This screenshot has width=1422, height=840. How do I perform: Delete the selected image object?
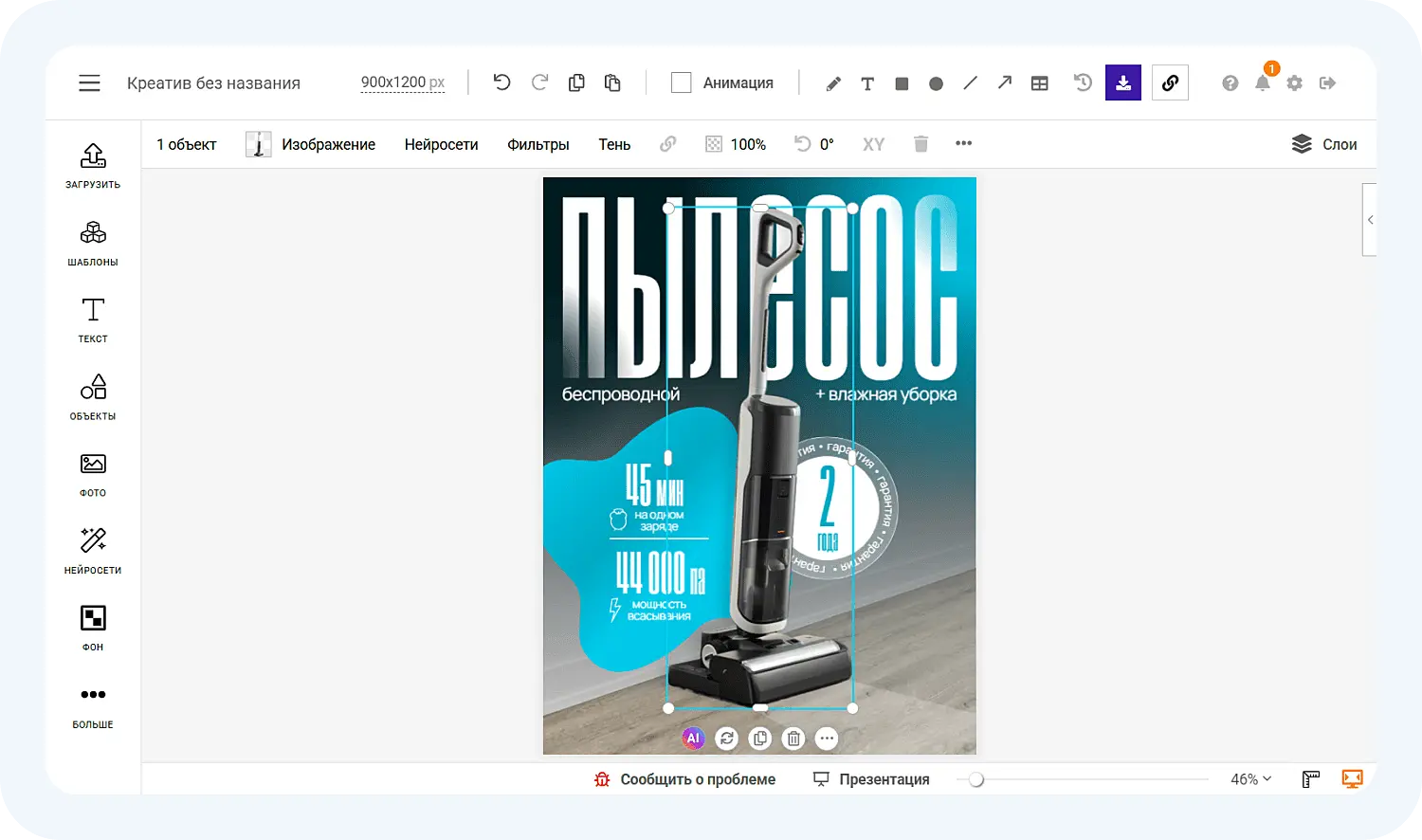[919, 143]
